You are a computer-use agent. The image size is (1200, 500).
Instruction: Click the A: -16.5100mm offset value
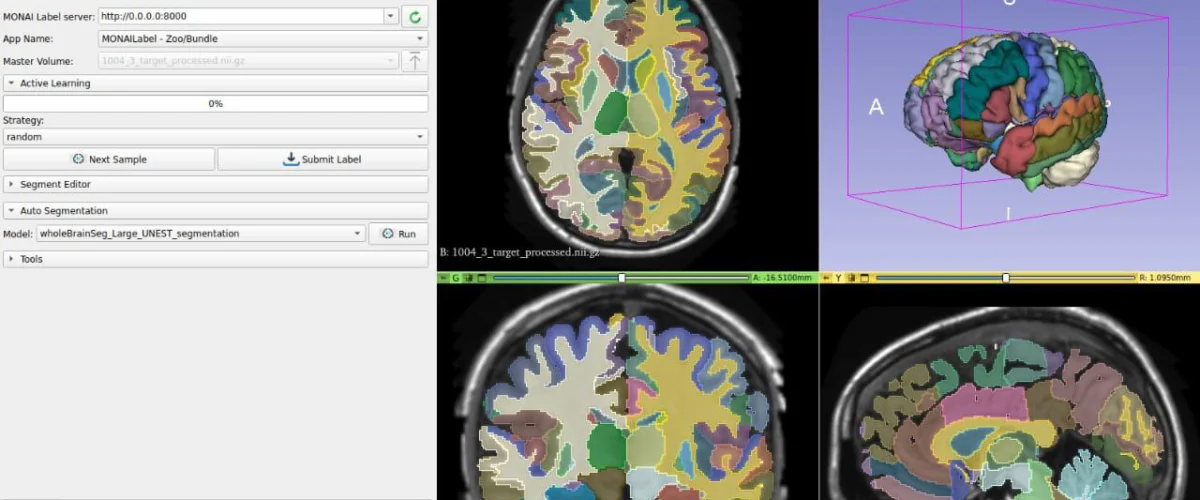(782, 278)
